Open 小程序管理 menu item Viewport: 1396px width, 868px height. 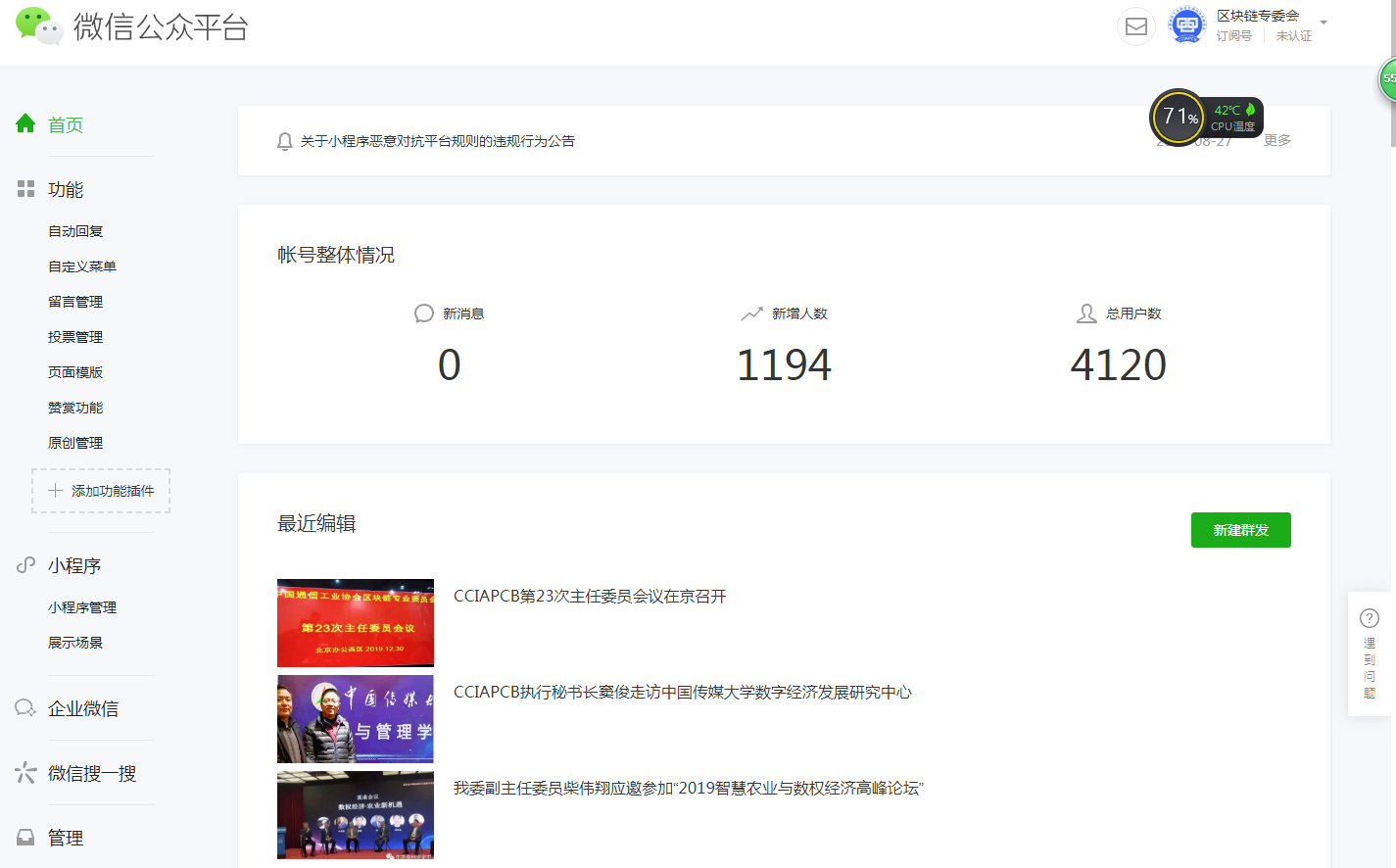coord(82,607)
